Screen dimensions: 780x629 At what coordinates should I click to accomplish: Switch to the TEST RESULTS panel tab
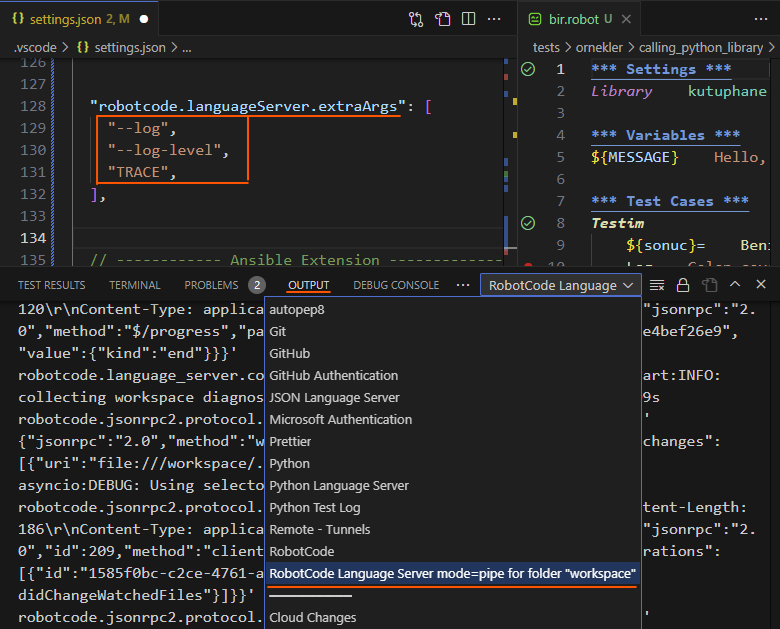point(51,285)
